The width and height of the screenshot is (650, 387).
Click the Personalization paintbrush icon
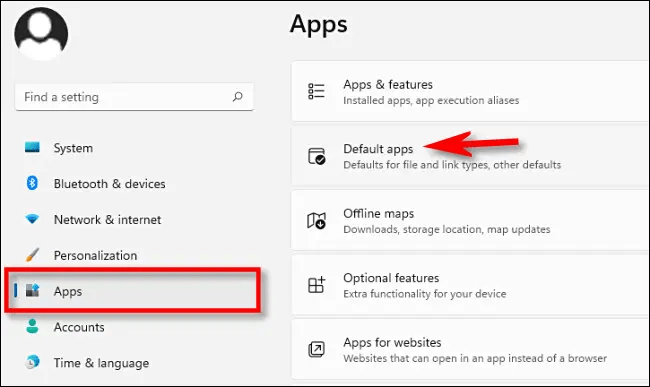[32, 255]
